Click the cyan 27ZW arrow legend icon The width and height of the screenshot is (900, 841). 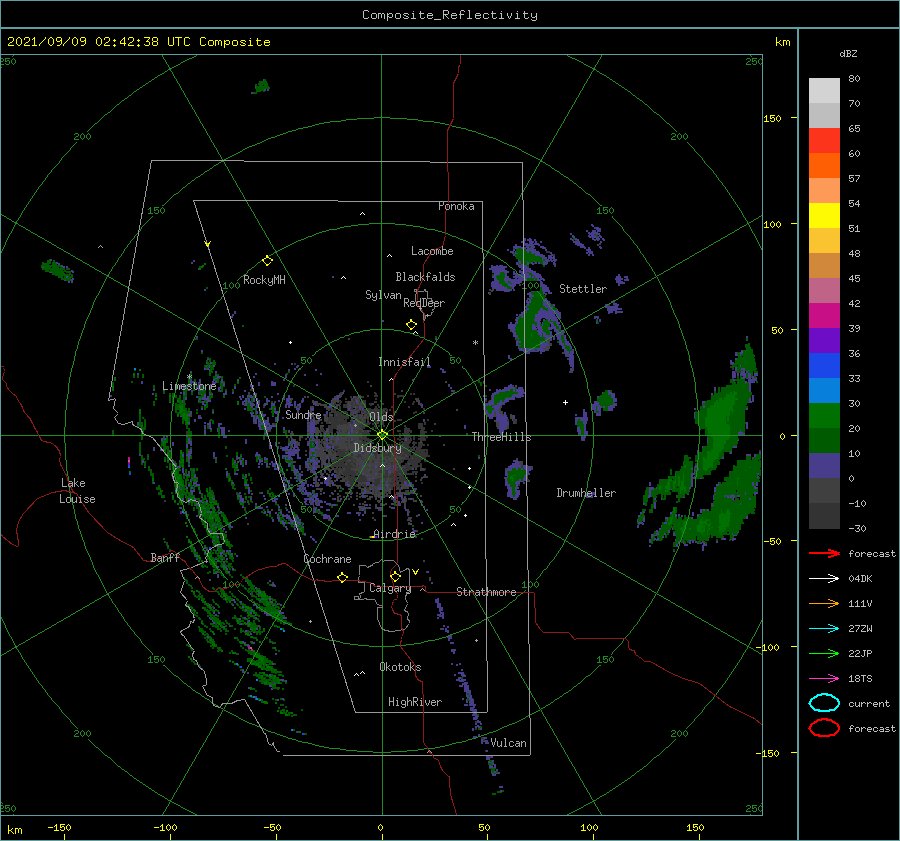click(824, 629)
